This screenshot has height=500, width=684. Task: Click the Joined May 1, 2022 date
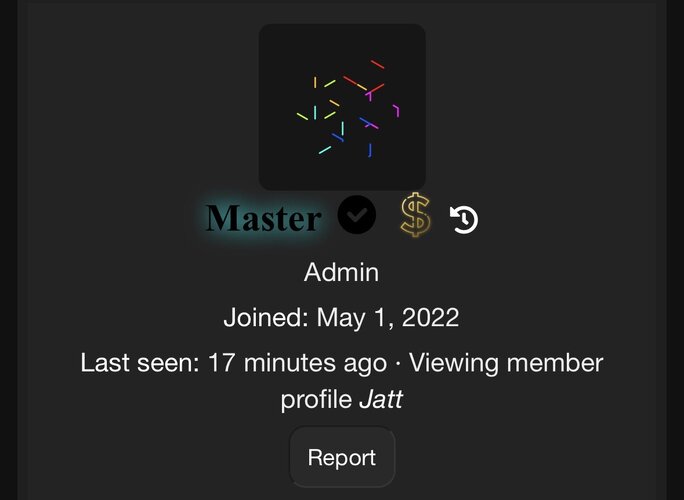coord(388,318)
